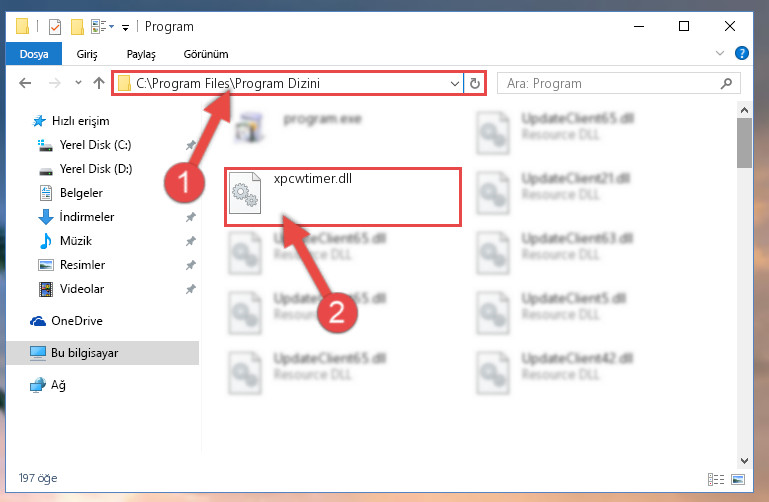Click the Properties checkmark quick access icon

[x=55, y=26]
